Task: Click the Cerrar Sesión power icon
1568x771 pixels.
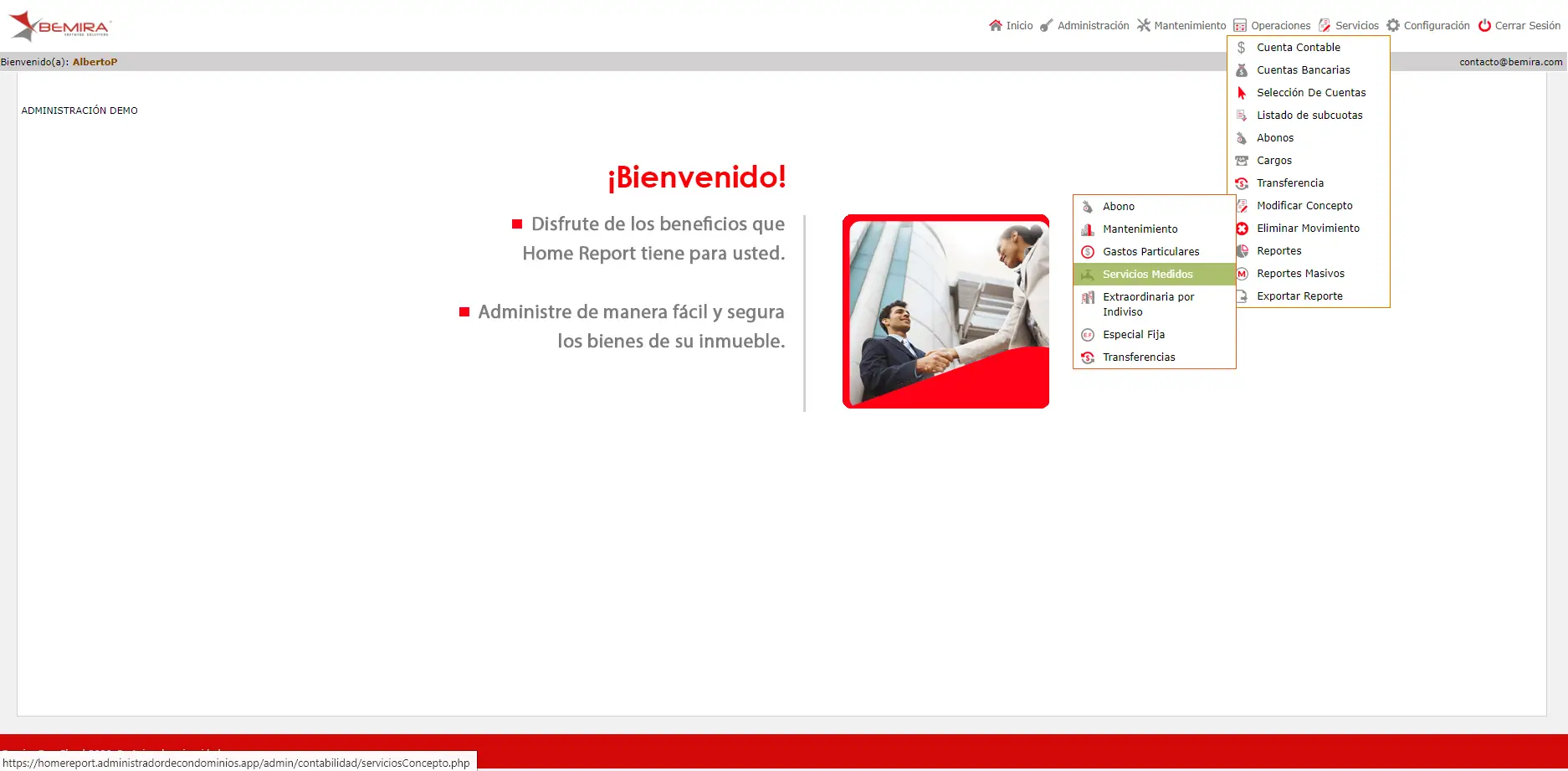Action: click(1484, 25)
